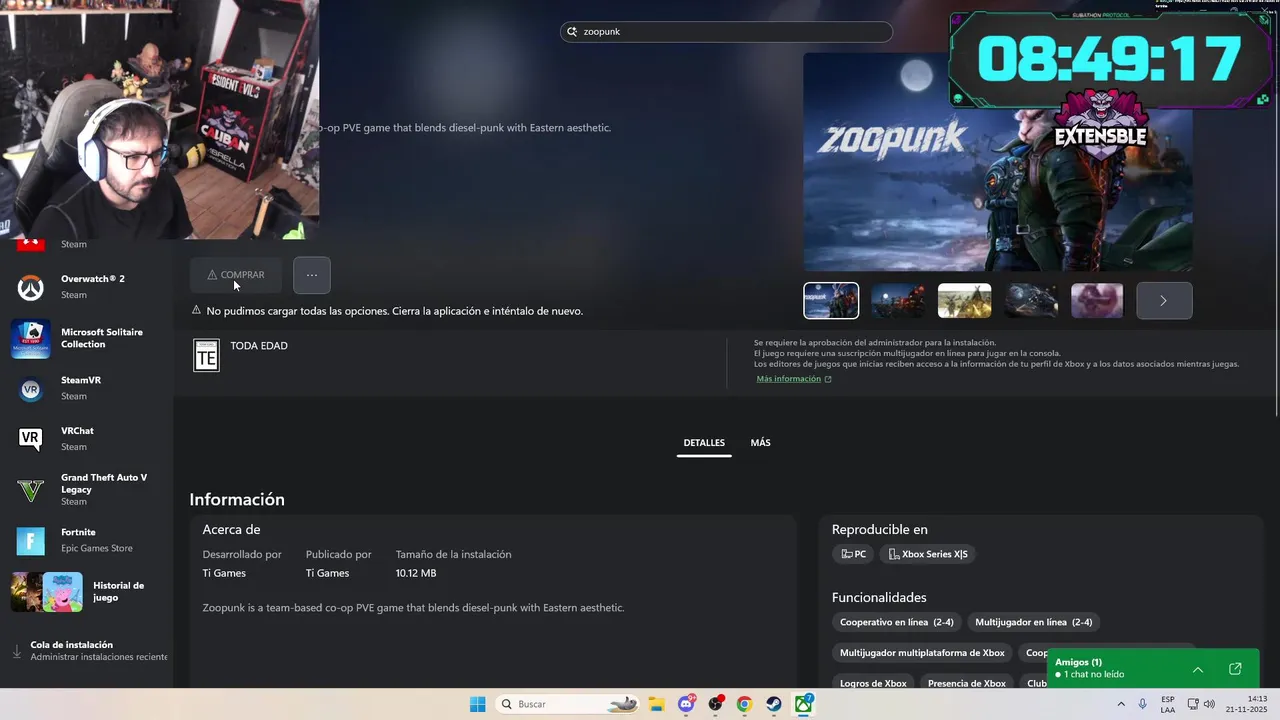The width and height of the screenshot is (1280, 720).
Task: Click Multijugador multiplataforma de Xbox tag
Action: click(922, 653)
